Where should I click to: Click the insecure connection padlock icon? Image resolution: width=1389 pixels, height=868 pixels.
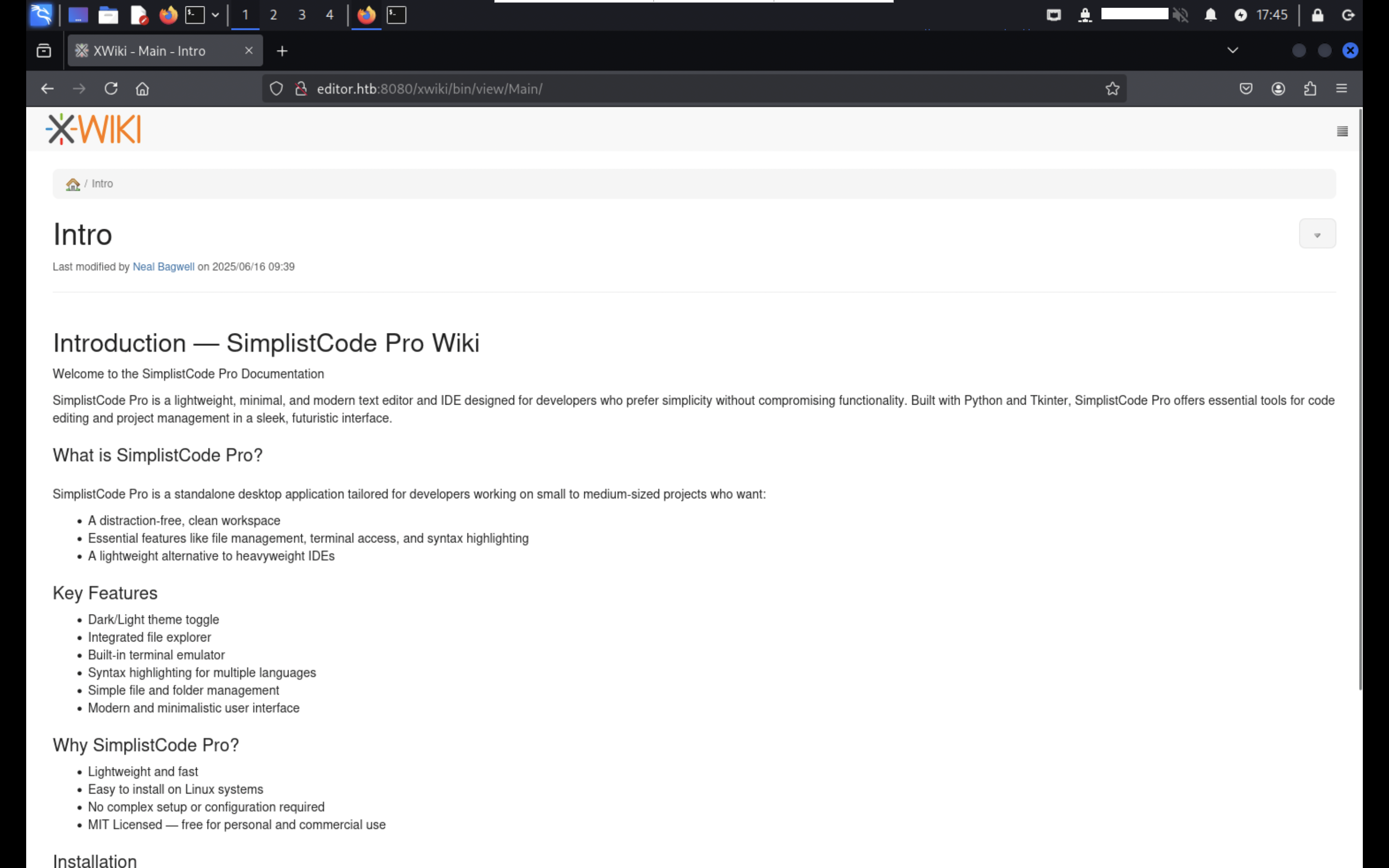click(x=301, y=89)
